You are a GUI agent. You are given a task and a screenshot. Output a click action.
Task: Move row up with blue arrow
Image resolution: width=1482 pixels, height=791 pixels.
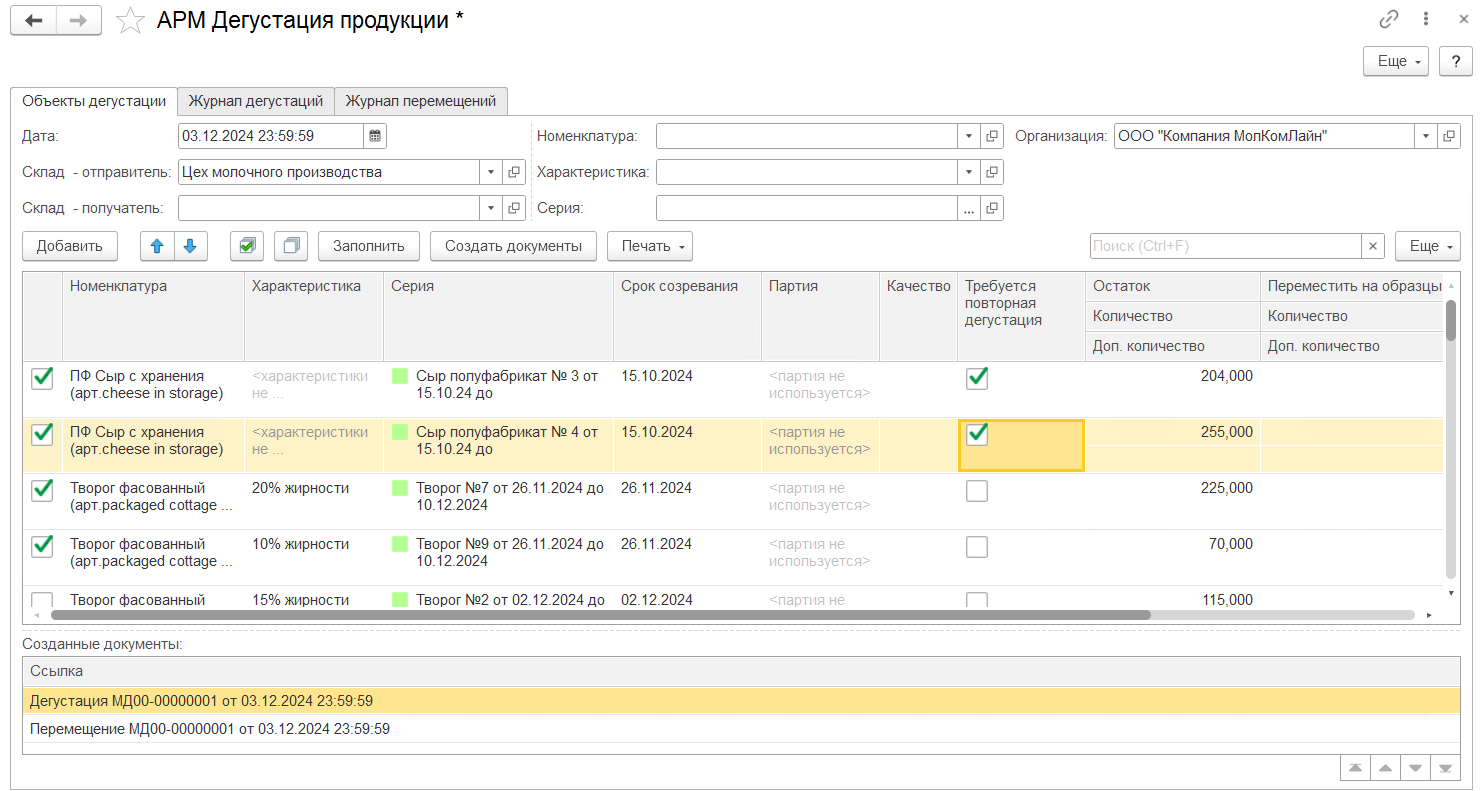coord(157,246)
